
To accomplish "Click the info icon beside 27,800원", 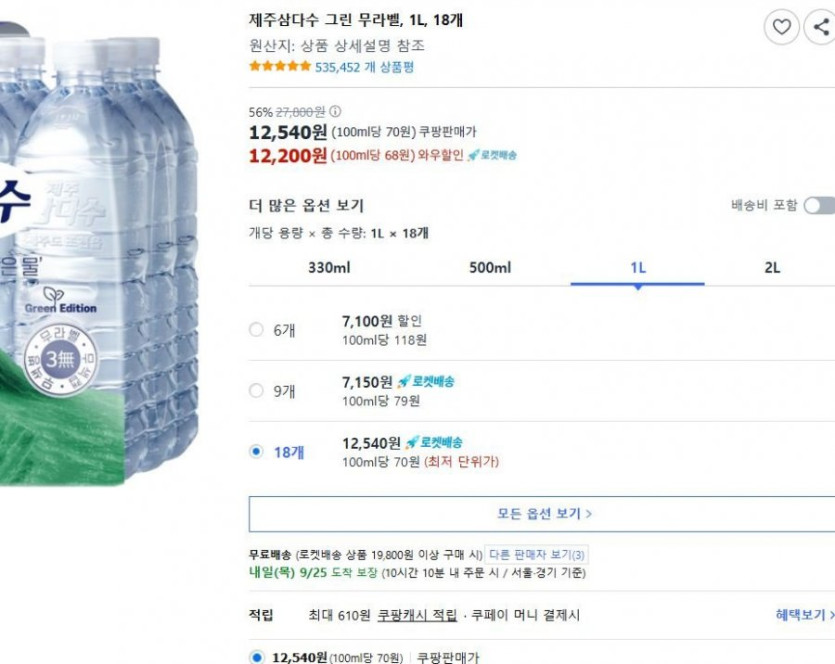I will (335, 112).
